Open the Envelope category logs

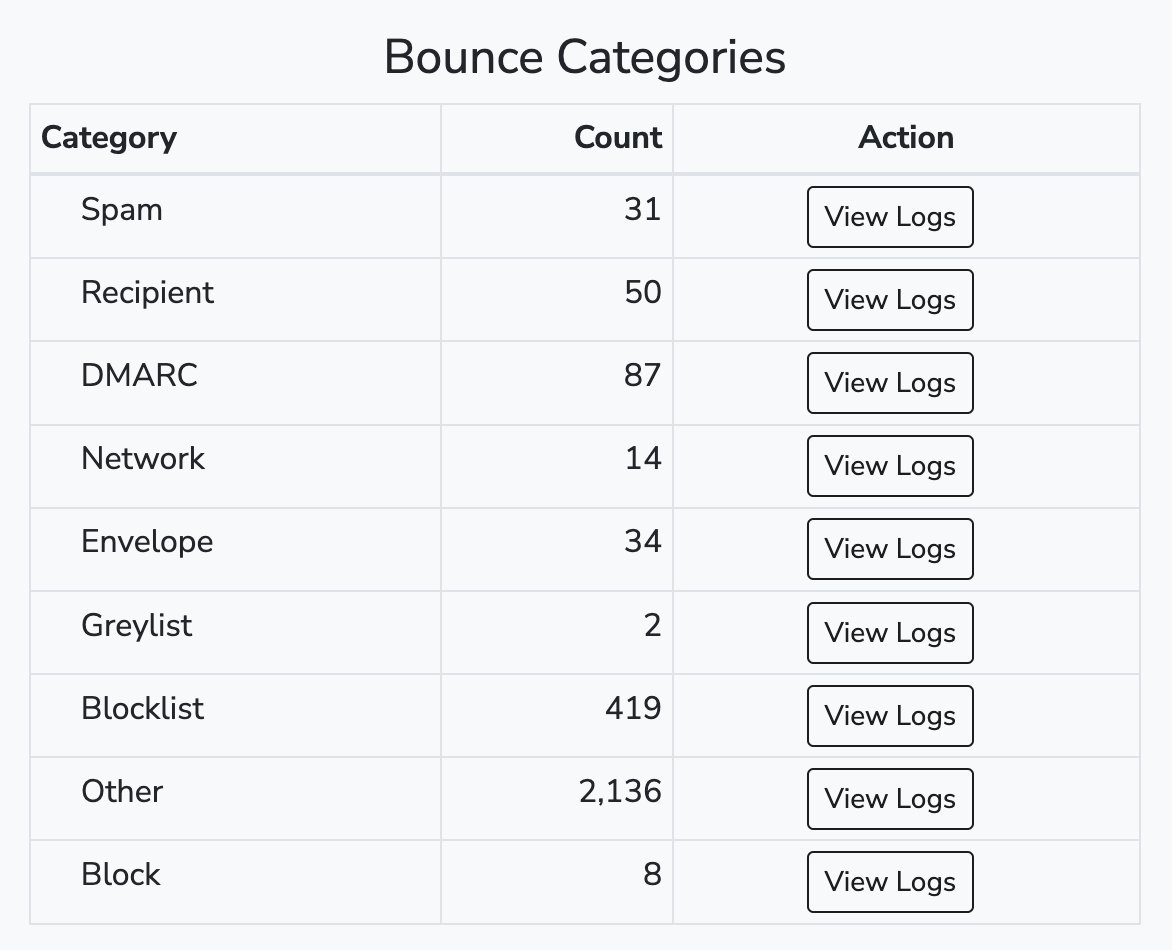(x=889, y=549)
